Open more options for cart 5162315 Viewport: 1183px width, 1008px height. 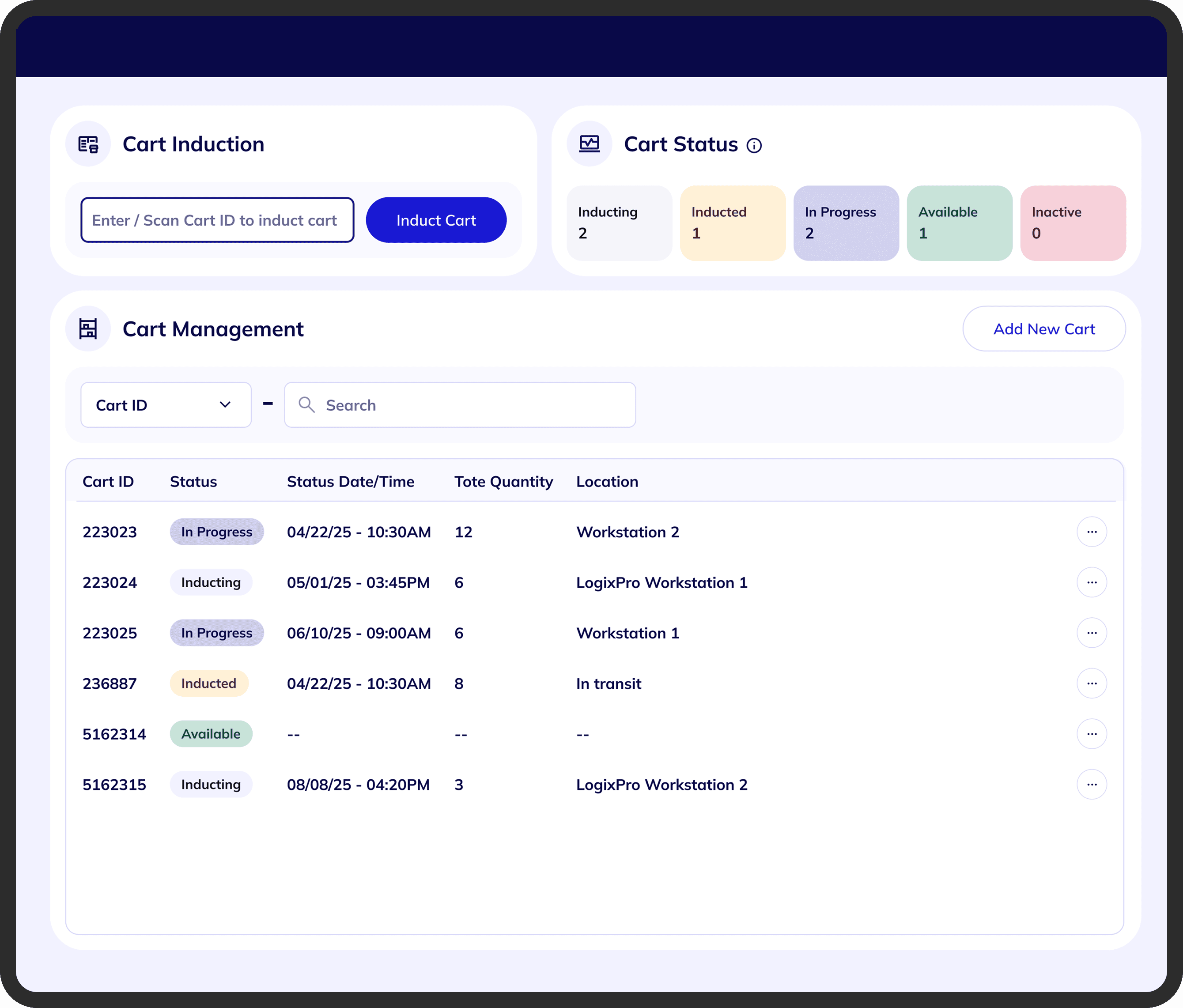1092,784
